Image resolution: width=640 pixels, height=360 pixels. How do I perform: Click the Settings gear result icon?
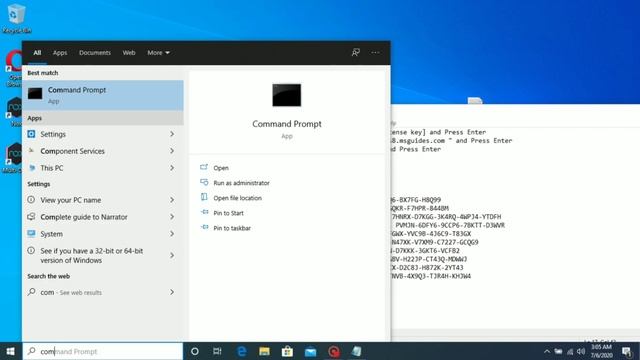click(31, 134)
